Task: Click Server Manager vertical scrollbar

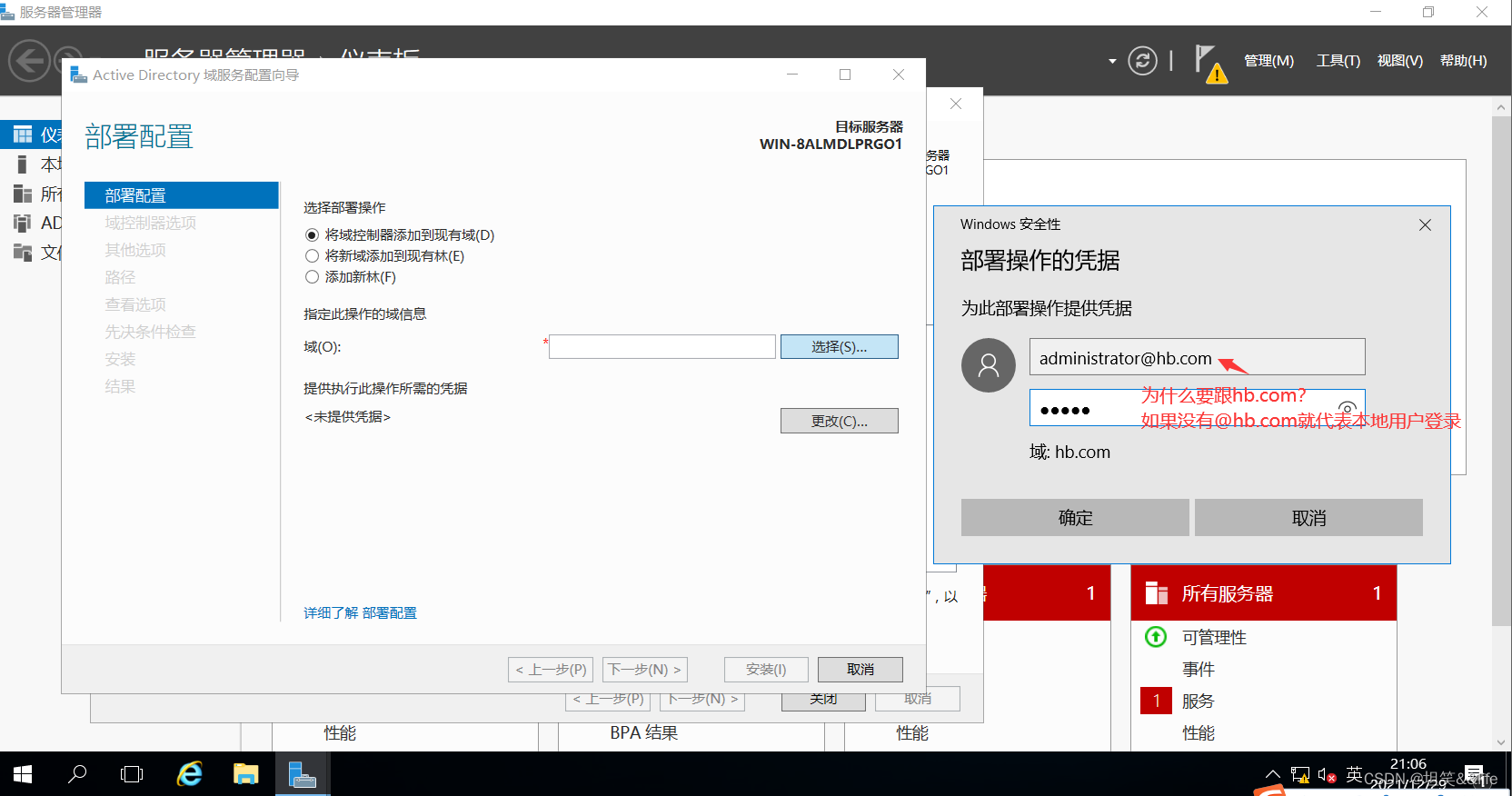Action: coord(1500,373)
